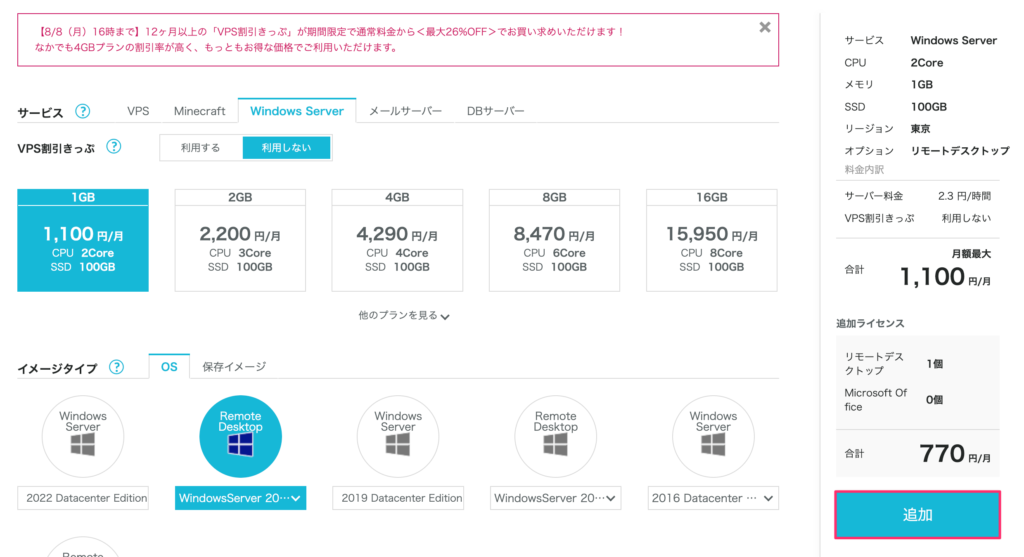Image resolution: width=1024 pixels, height=557 pixels.
Task: Select the 2GB 2,200円 plan
Action: 240,240
